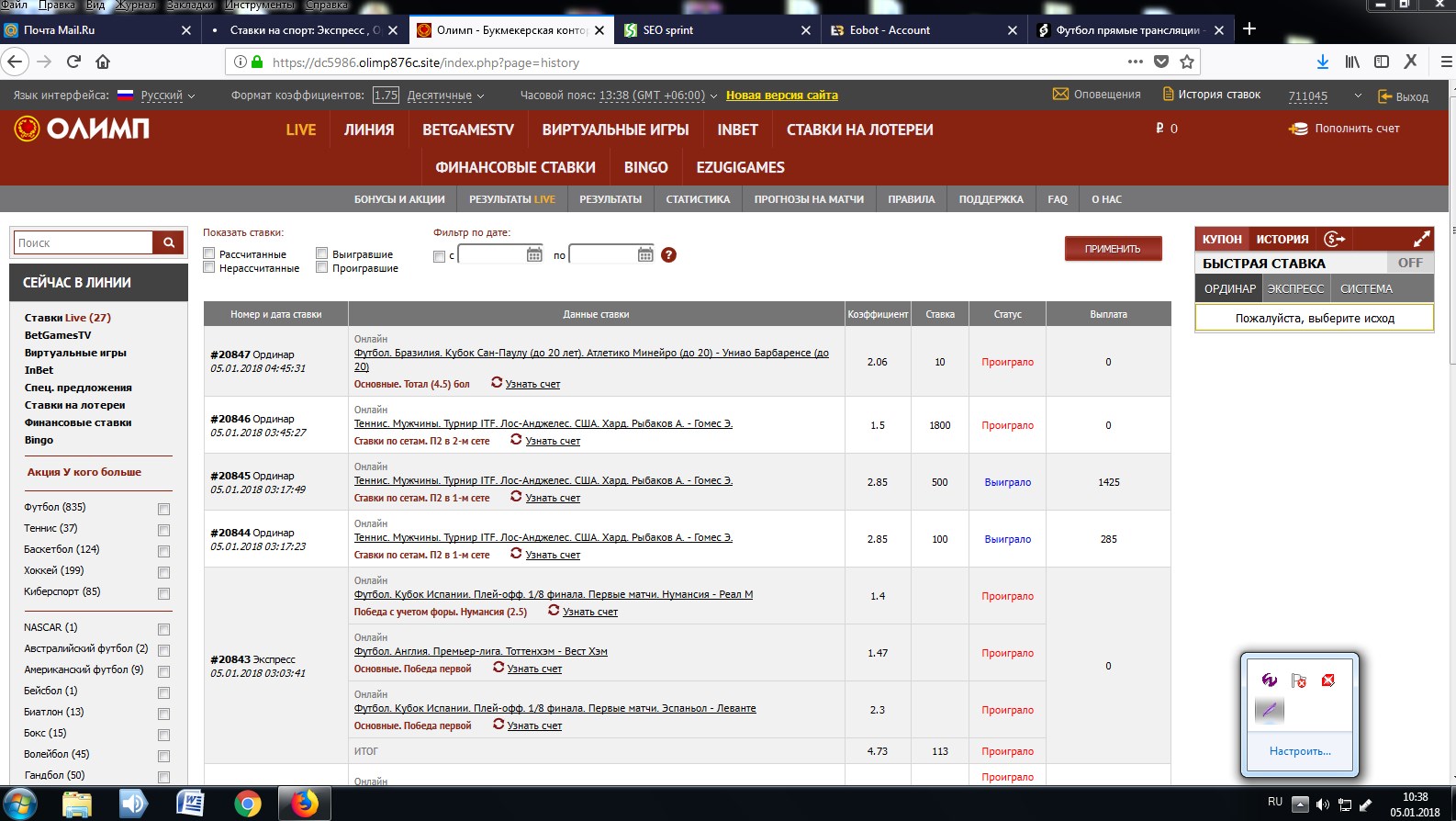The width and height of the screenshot is (1456, 821).
Task: Switch to the ИСТОРИЯ tab in coupon panel
Action: [1282, 239]
